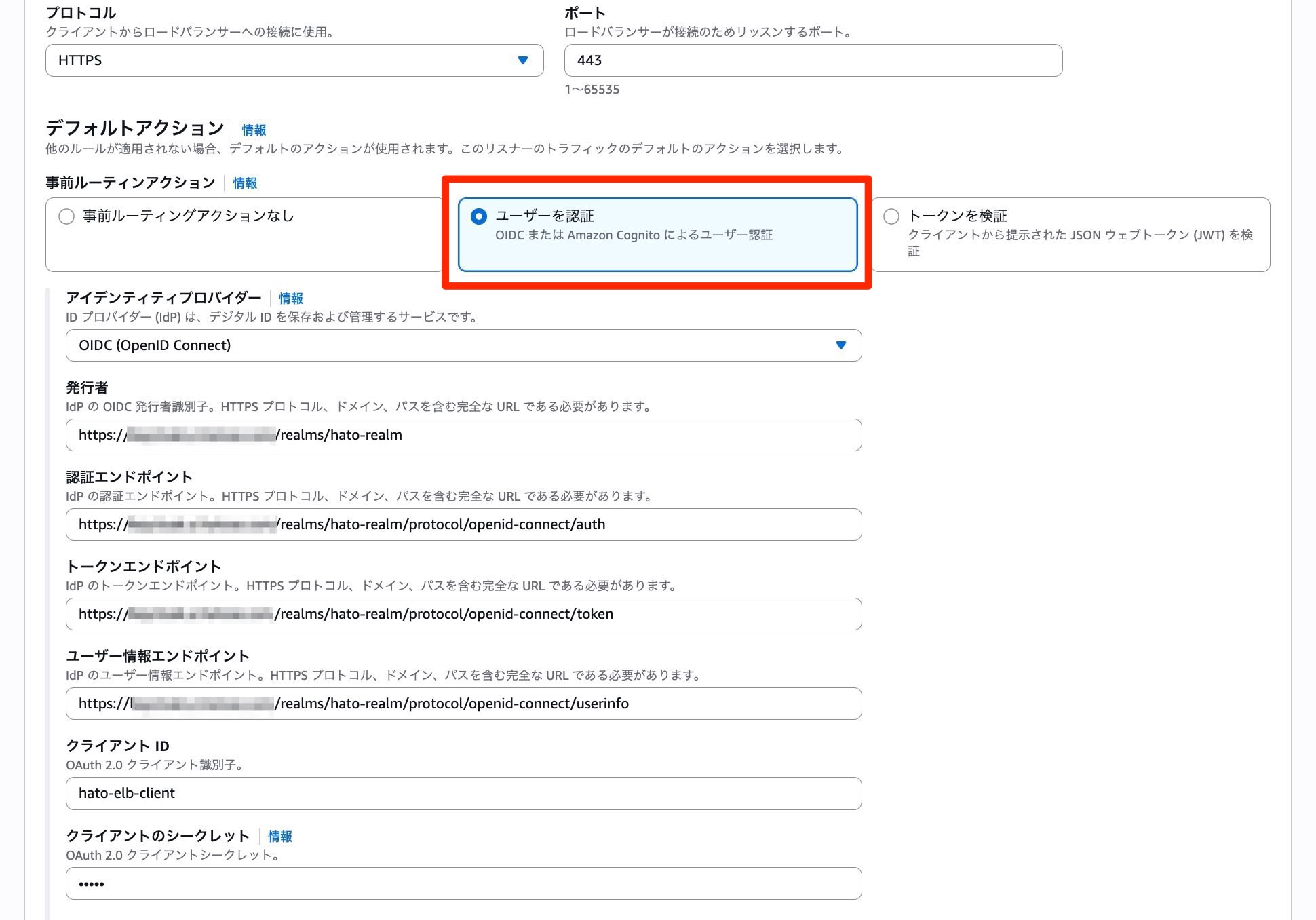The height and width of the screenshot is (920, 1316).
Task: Click the ユーザー情報エンドポイント URL field
Action: tap(463, 704)
